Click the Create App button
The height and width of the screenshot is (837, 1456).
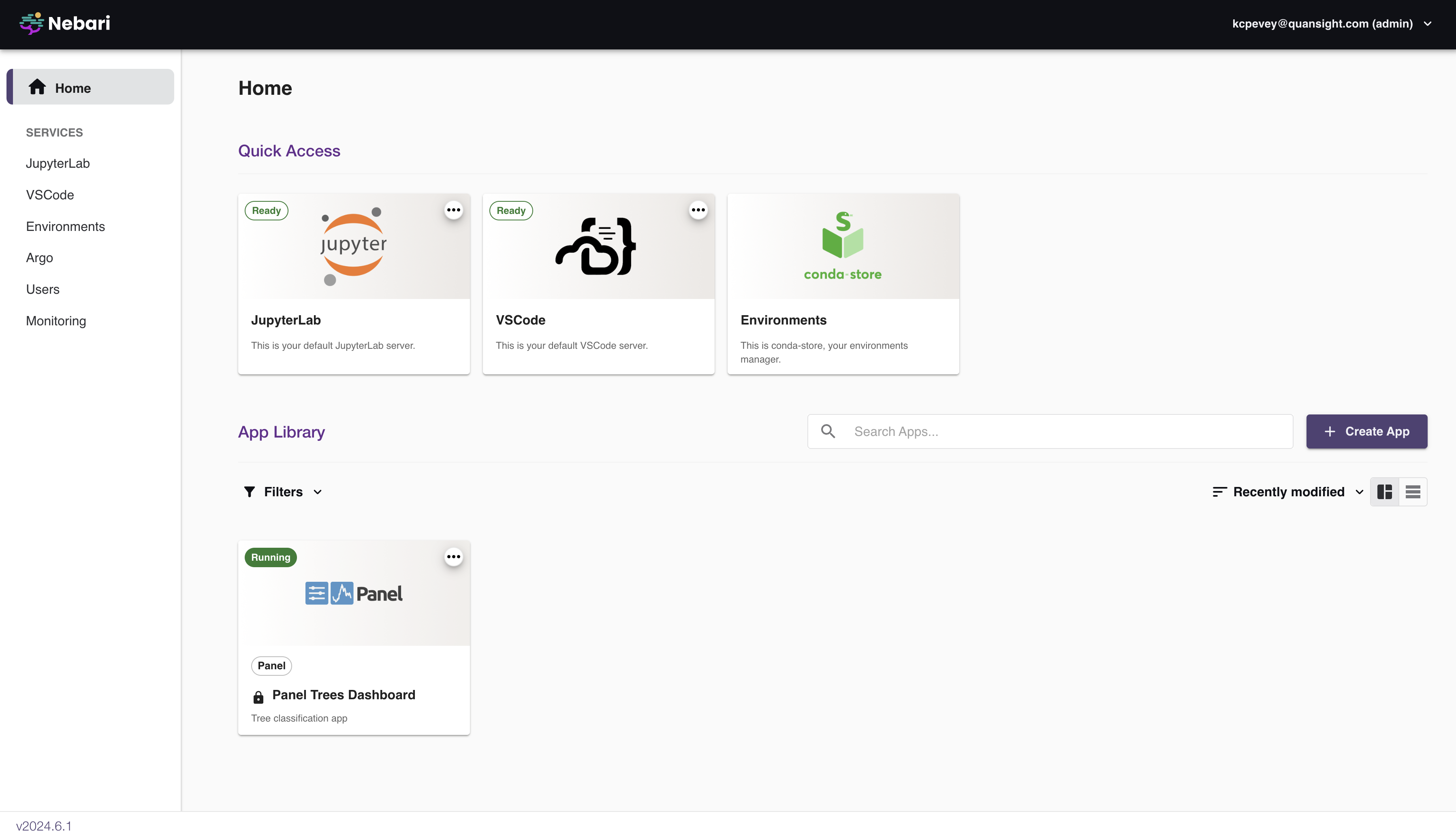point(1366,431)
